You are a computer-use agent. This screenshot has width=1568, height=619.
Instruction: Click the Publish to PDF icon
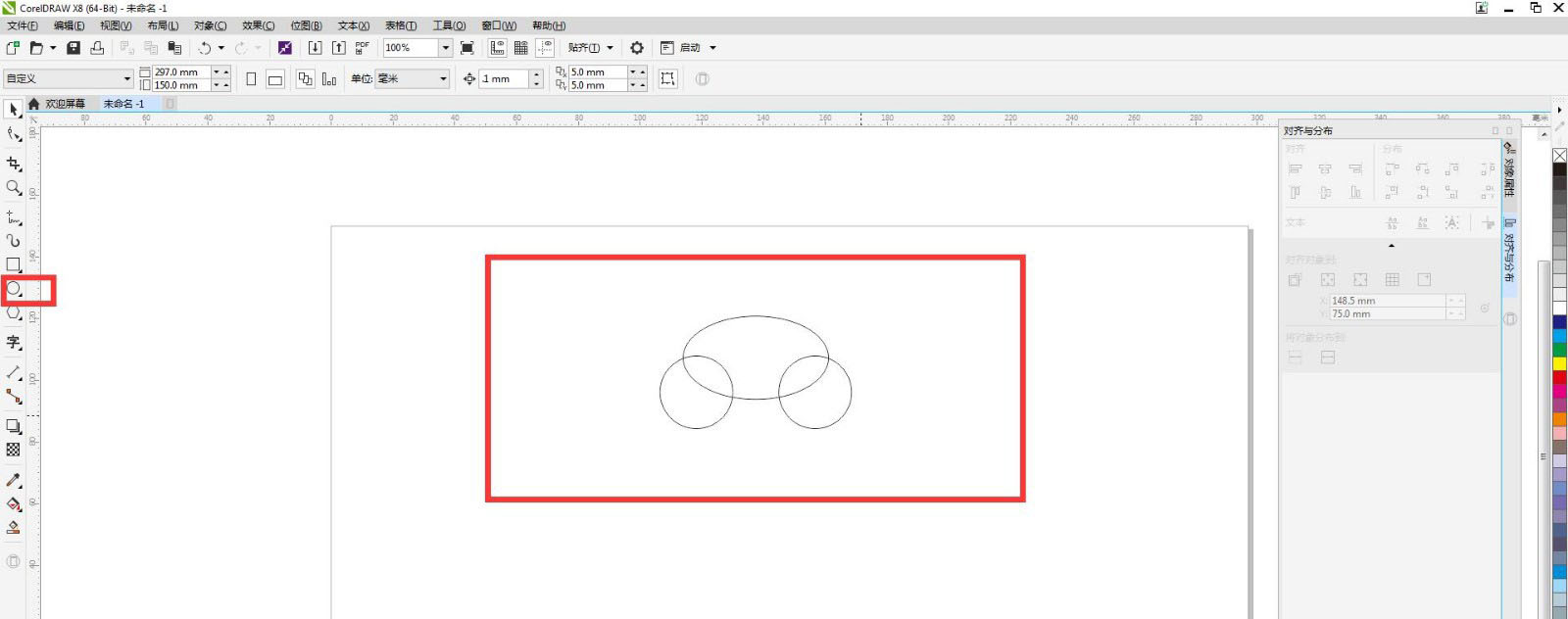tap(362, 48)
